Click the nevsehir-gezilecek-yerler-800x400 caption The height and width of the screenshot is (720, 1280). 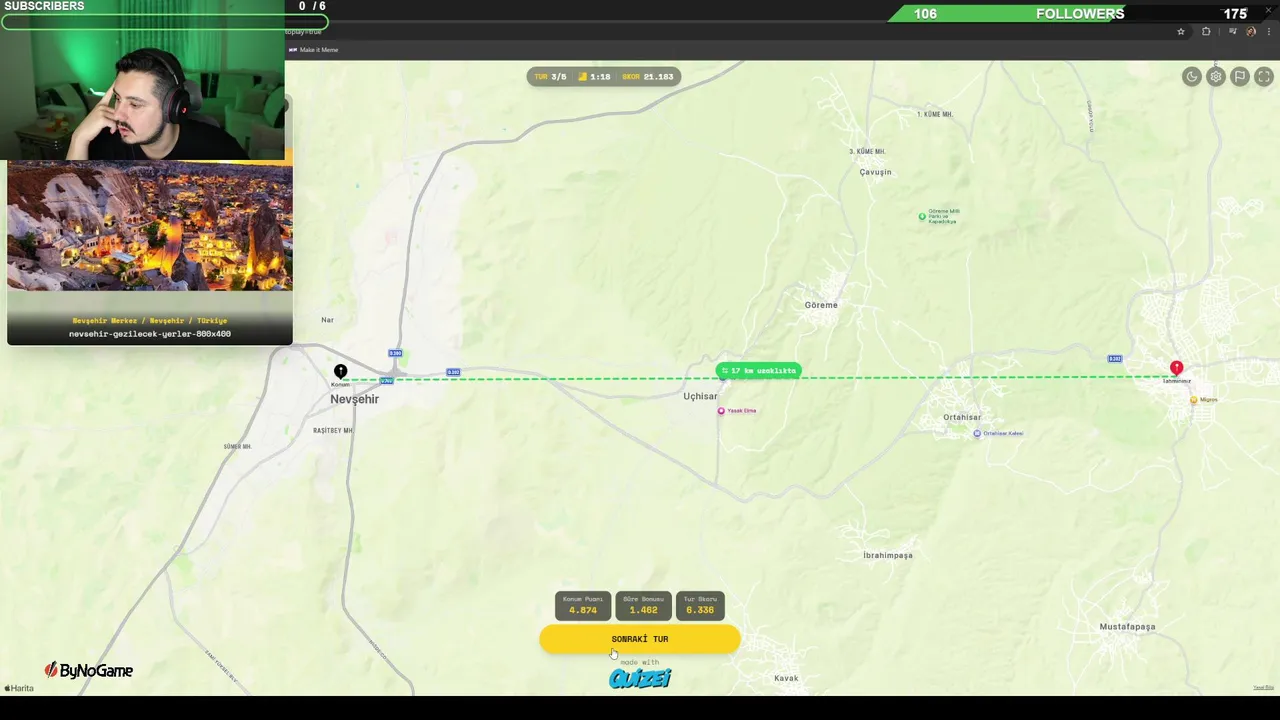click(x=150, y=334)
